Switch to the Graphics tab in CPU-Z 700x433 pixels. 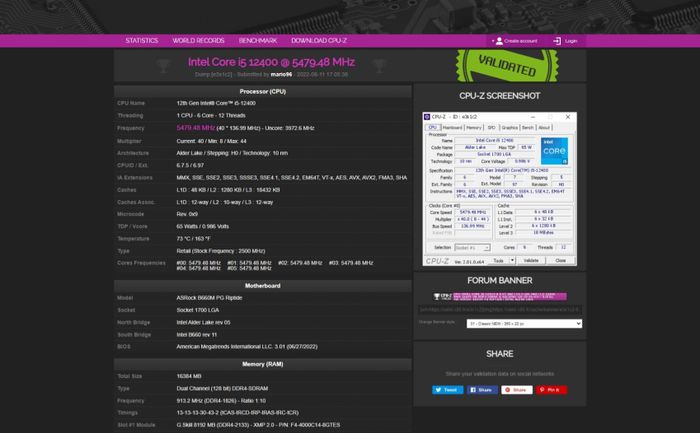509,127
